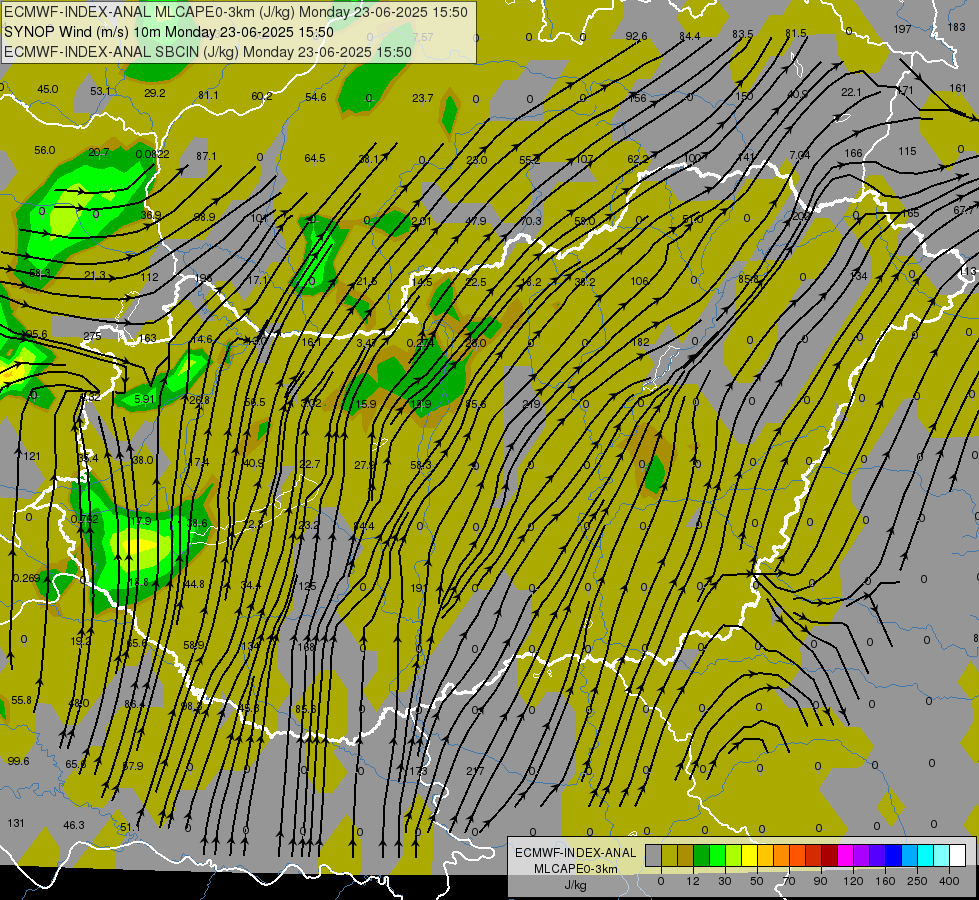The width and height of the screenshot is (979, 900).
Task: Click the map value '219'
Action: (531, 404)
